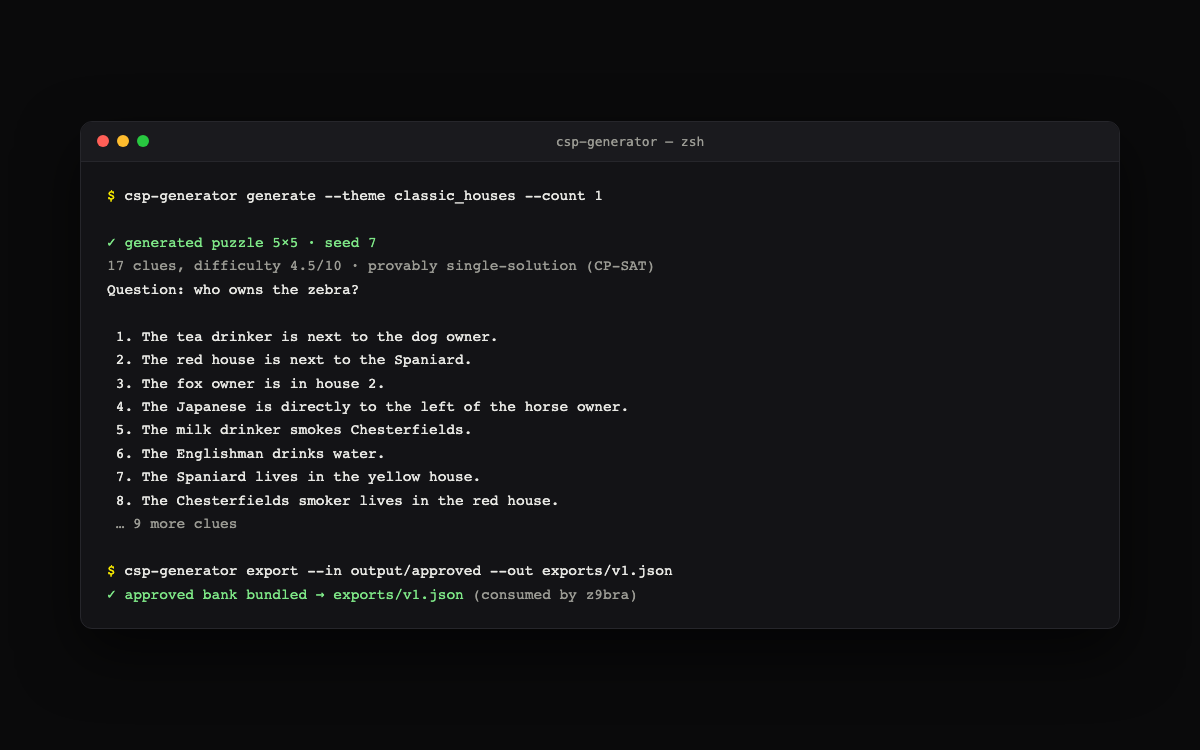Click the '… 9 more clues' line
Image resolution: width=1200 pixels, height=750 pixels.
point(177,524)
